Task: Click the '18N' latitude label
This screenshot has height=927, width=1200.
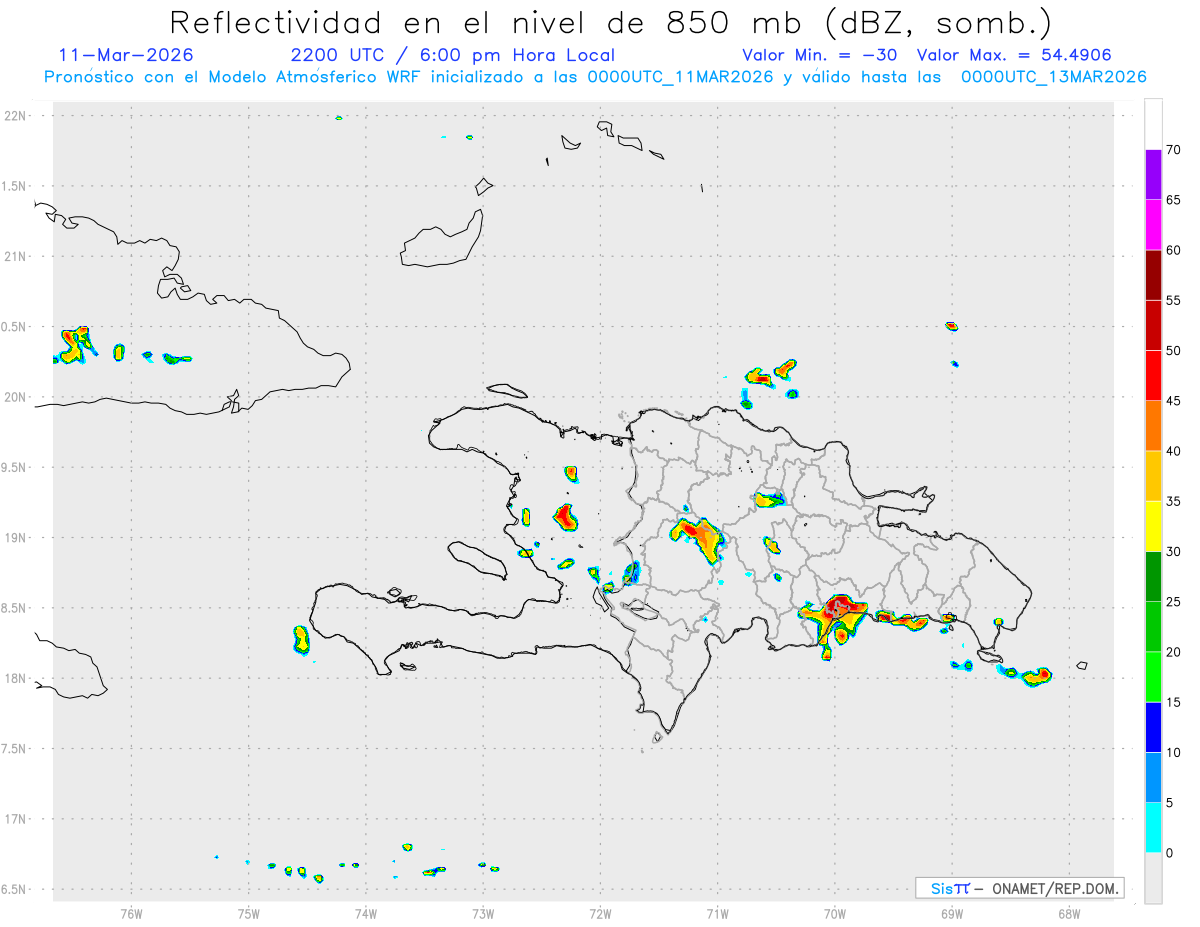Action: click(x=15, y=678)
